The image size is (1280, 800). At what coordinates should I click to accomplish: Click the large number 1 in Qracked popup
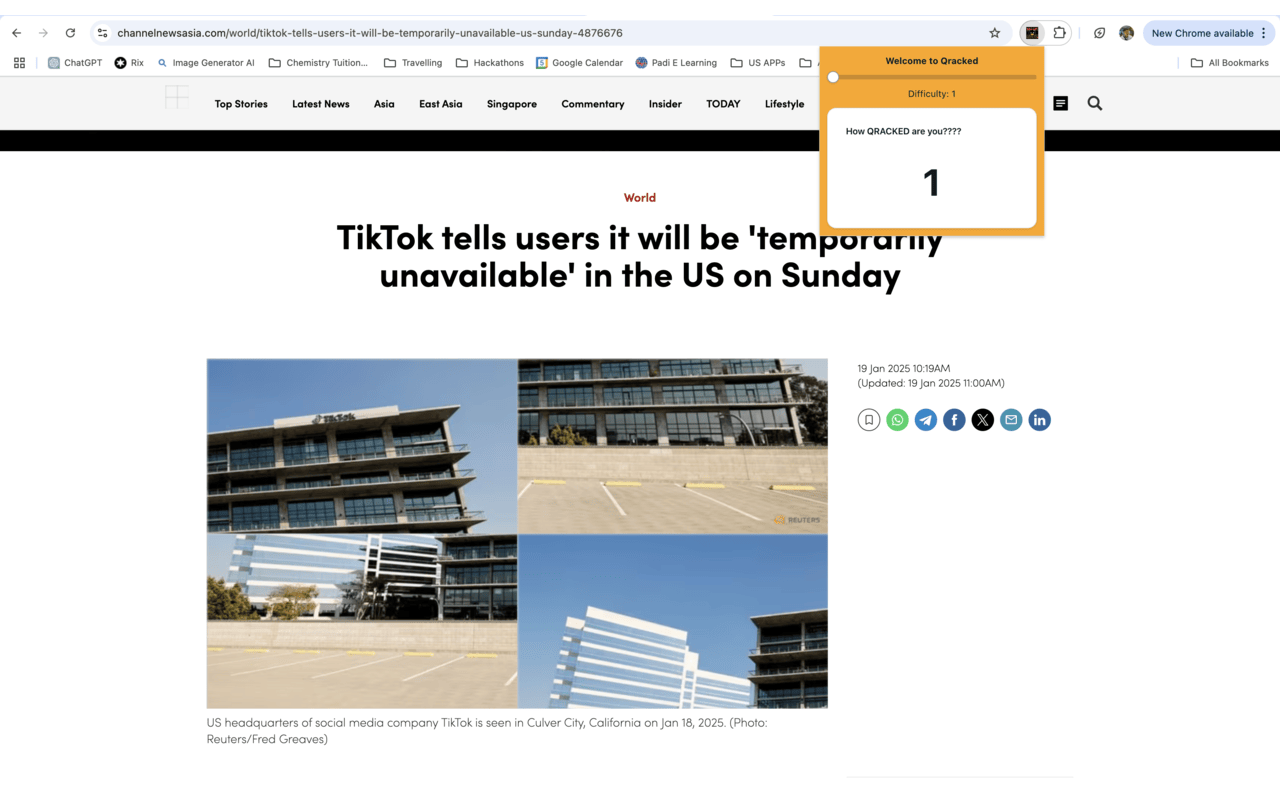[x=931, y=182]
